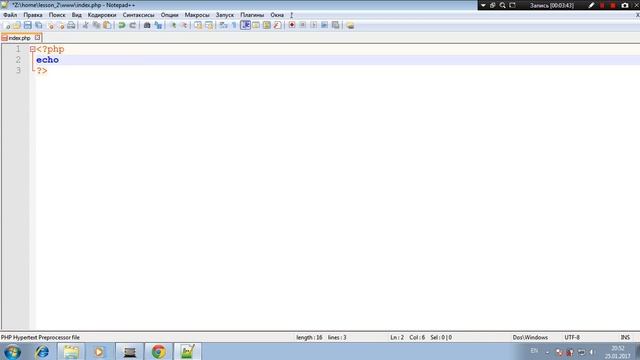Toggle the highlighted Word wrap icon
Screen dimensions: 640x360
pyautogui.click(x=245, y=25)
